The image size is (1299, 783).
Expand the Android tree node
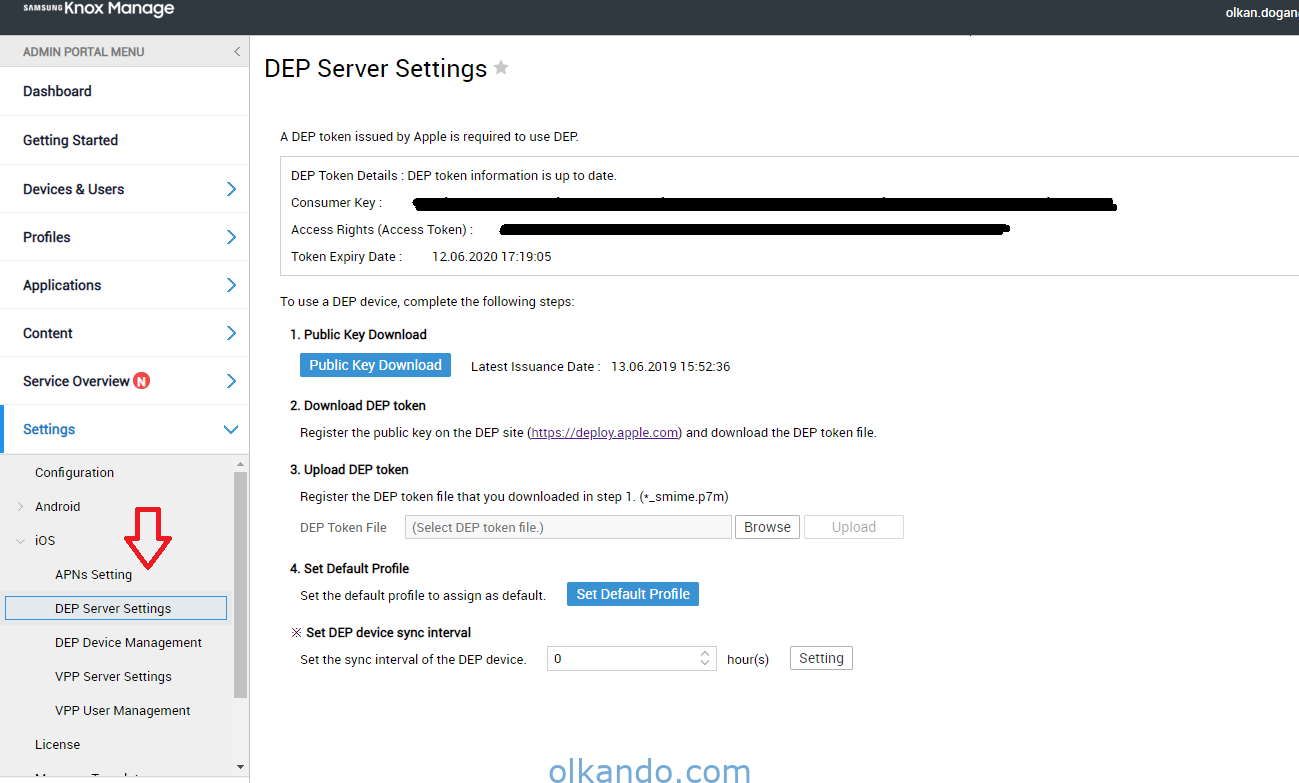click(20, 507)
